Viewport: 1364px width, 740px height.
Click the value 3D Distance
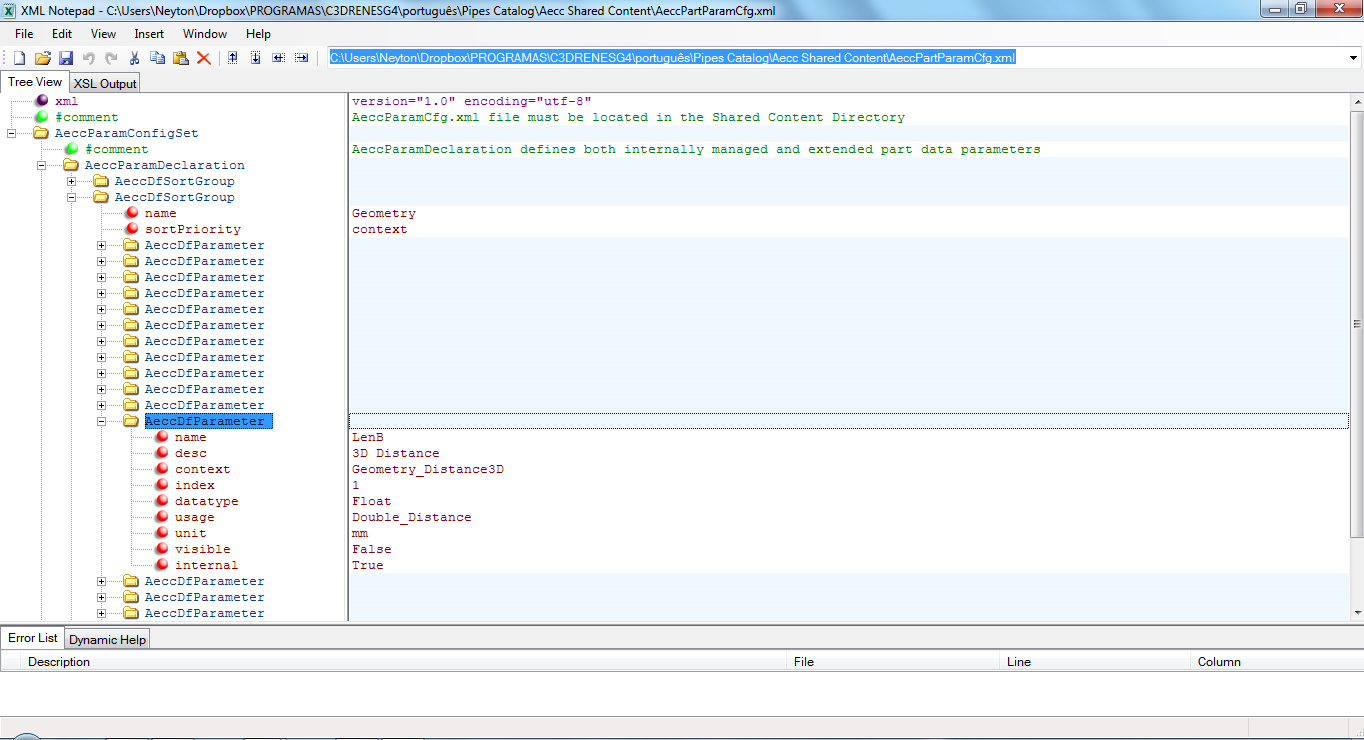pos(395,453)
